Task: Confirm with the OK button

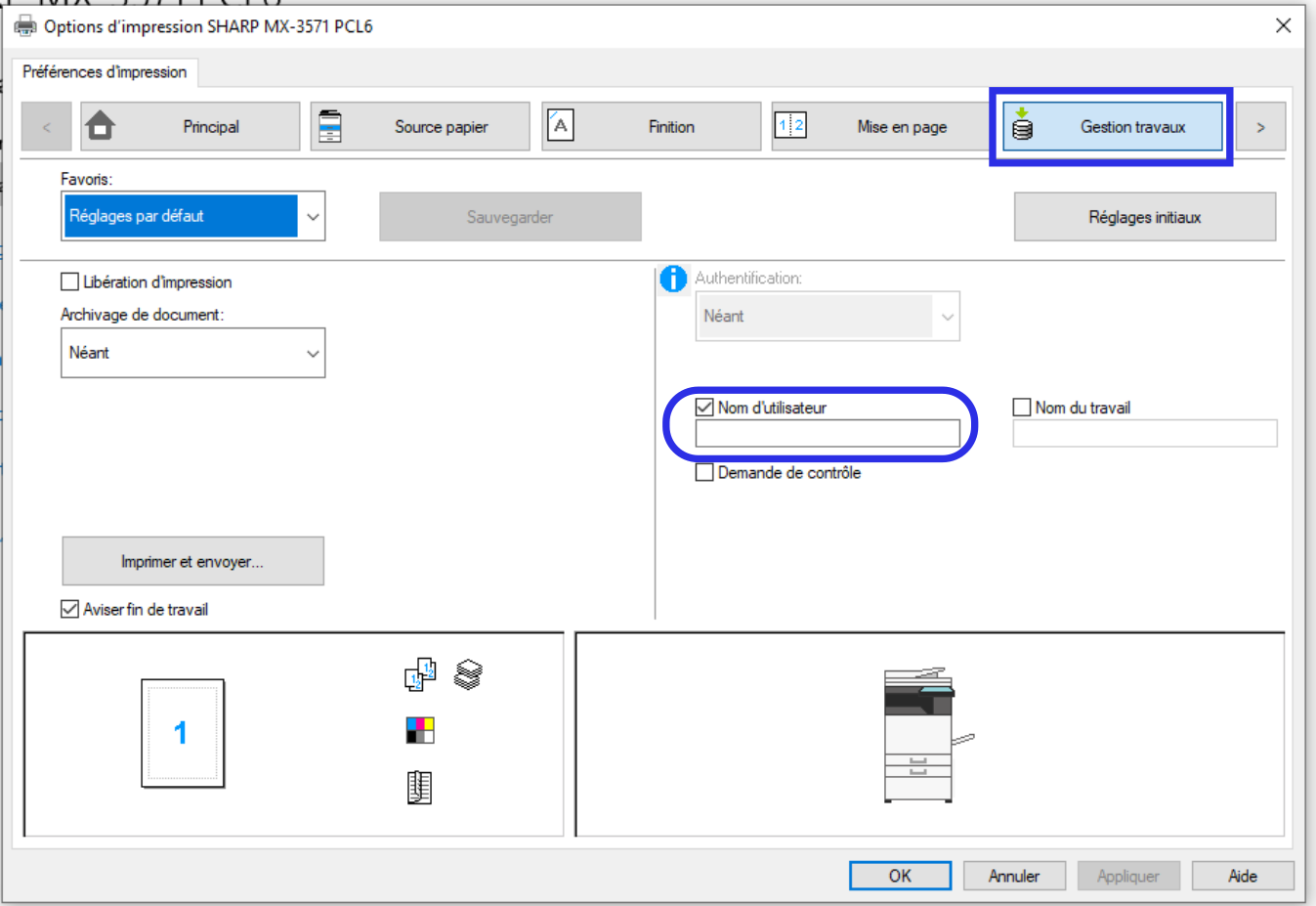Action: pos(900,876)
